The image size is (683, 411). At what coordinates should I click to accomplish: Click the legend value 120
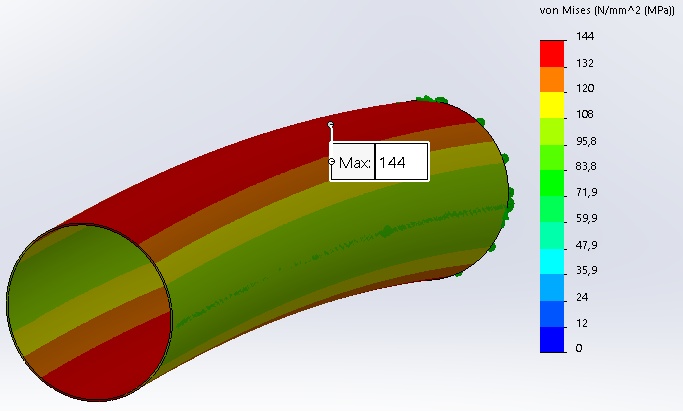(x=585, y=88)
